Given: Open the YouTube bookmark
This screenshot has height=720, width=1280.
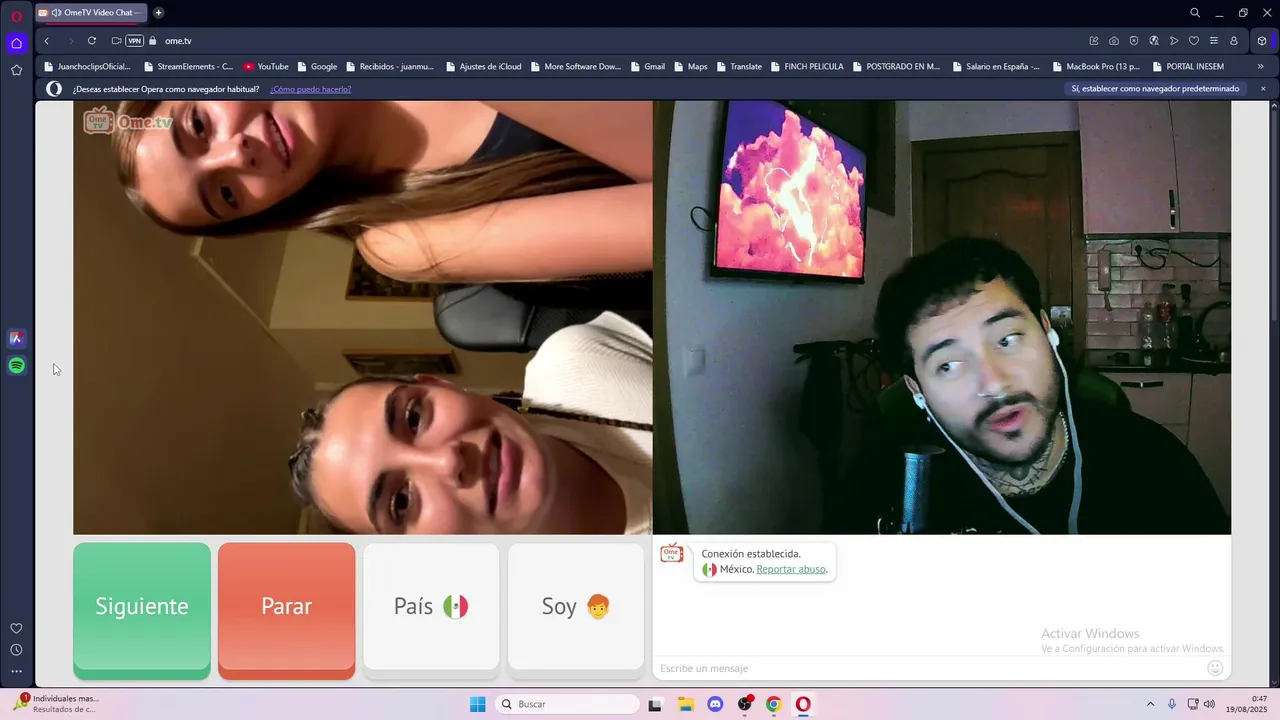Looking at the screenshot, I should pyautogui.click(x=266, y=67).
